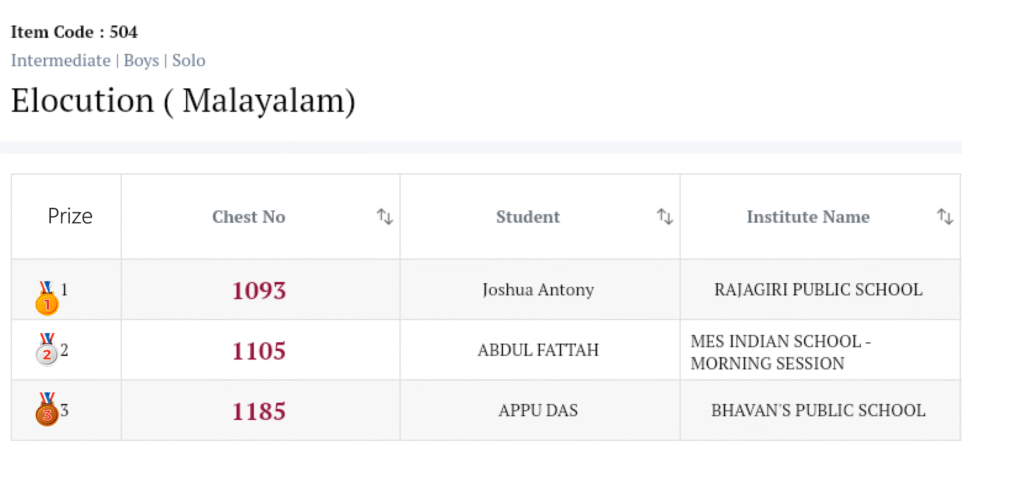Image resolution: width=1024 pixels, height=489 pixels.
Task: Click the Chest No header label
Action: click(249, 217)
